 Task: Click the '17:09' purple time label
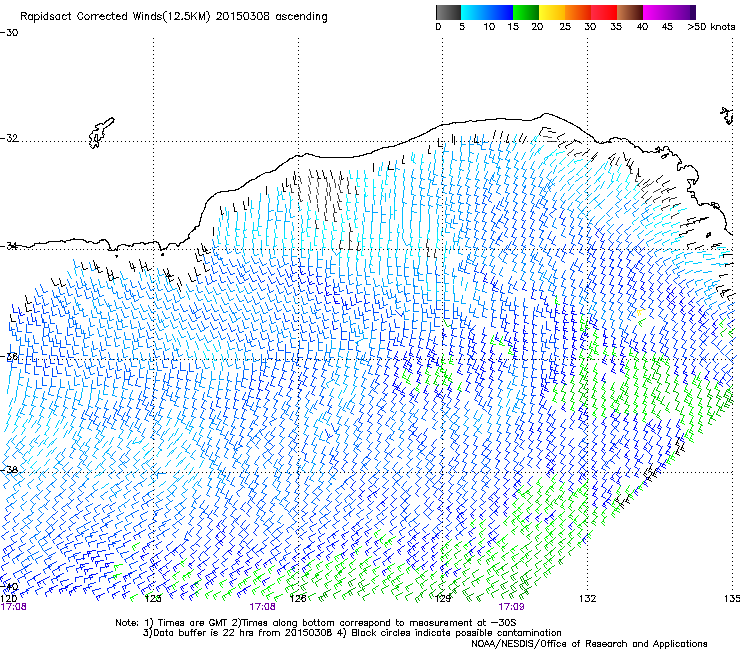pos(512,607)
